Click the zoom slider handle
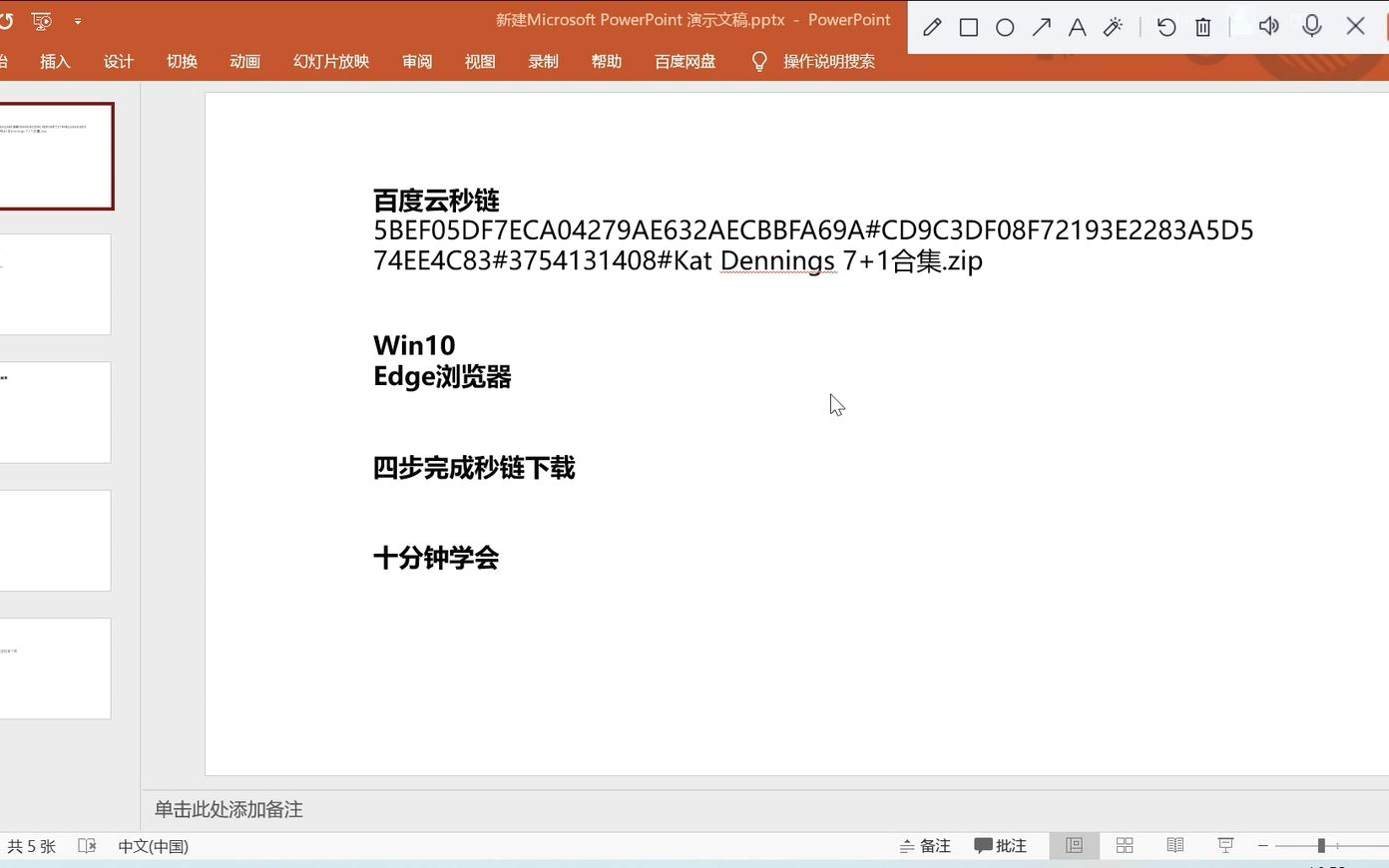The image size is (1389, 868). point(1321,846)
